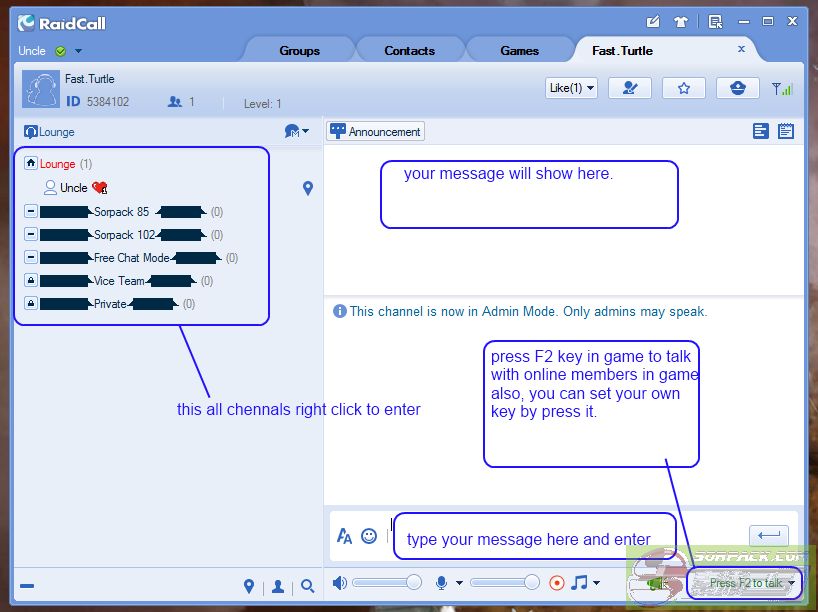Click the heart badge next to Uncle
Screen dimensions: 818x612
[x=100, y=187]
